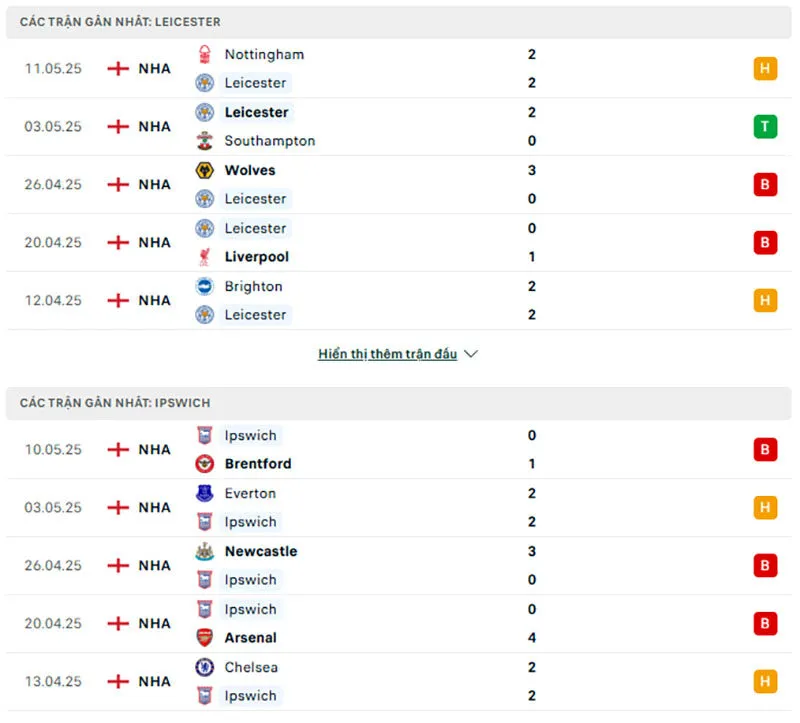Viewport: 800px width, 723px height.
Task: Click the yellow H badge for Nottingham match
Action: click(765, 69)
